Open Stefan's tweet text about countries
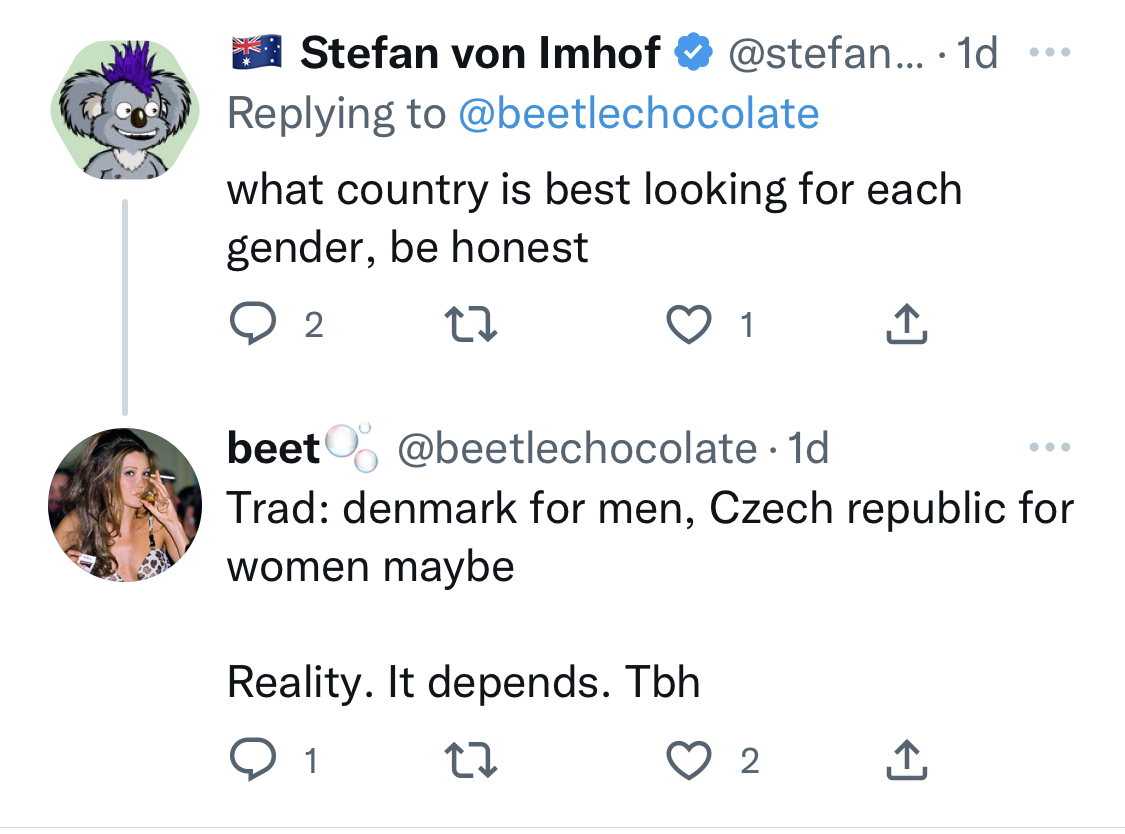Screen dimensions: 1125x834 594,218
